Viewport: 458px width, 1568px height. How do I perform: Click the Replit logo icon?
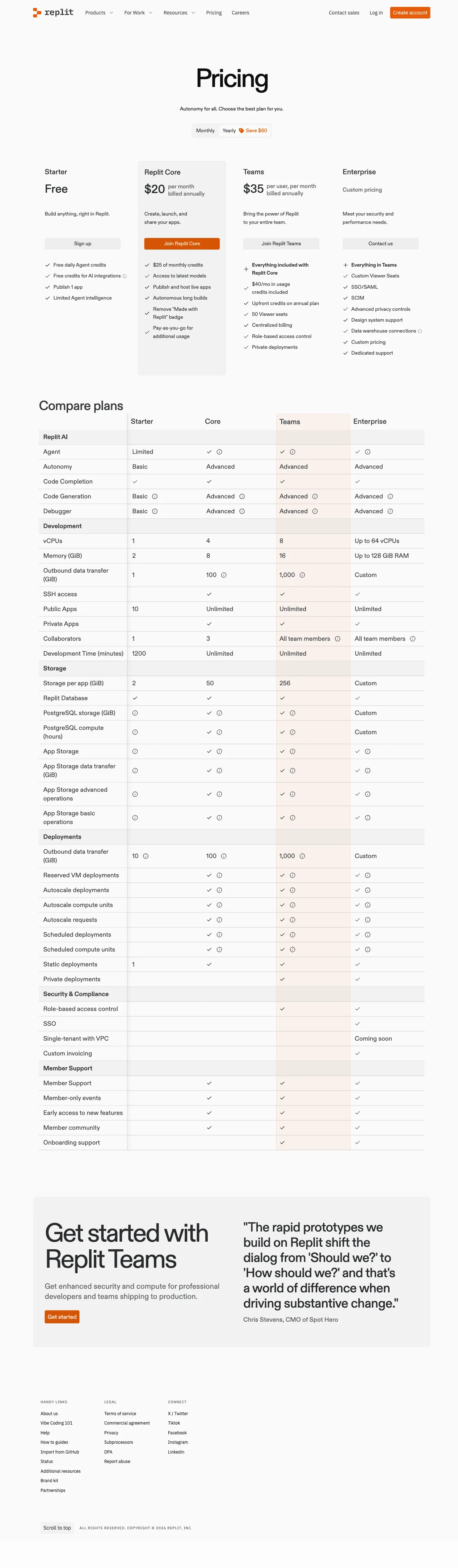tap(37, 12)
